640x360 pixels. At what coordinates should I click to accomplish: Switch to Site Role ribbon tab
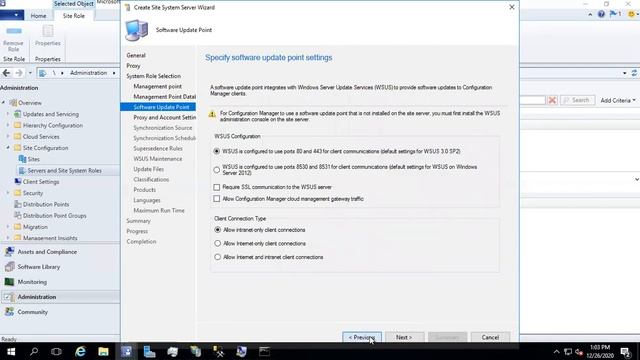click(x=73, y=16)
